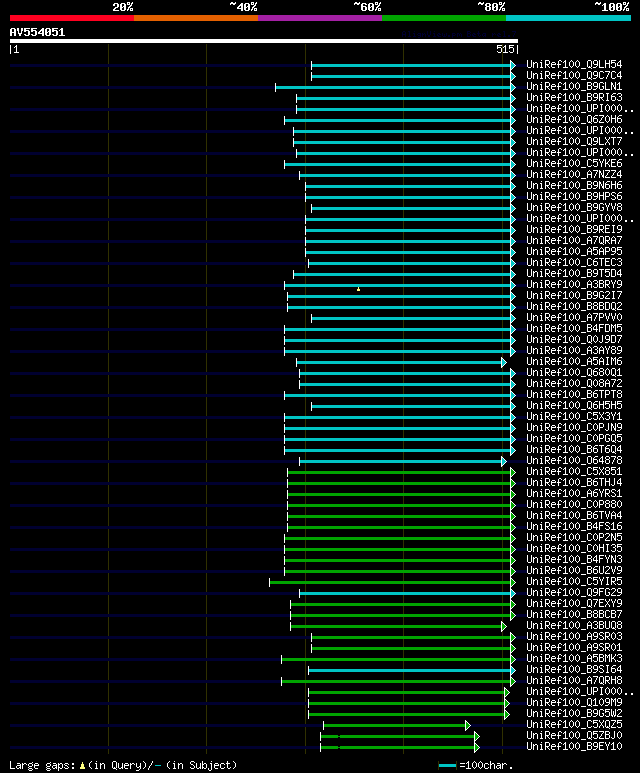Viewport: 640px width, 773px height.
Task: Select the label UniRef100_A7QRH8
Action: click(574, 681)
